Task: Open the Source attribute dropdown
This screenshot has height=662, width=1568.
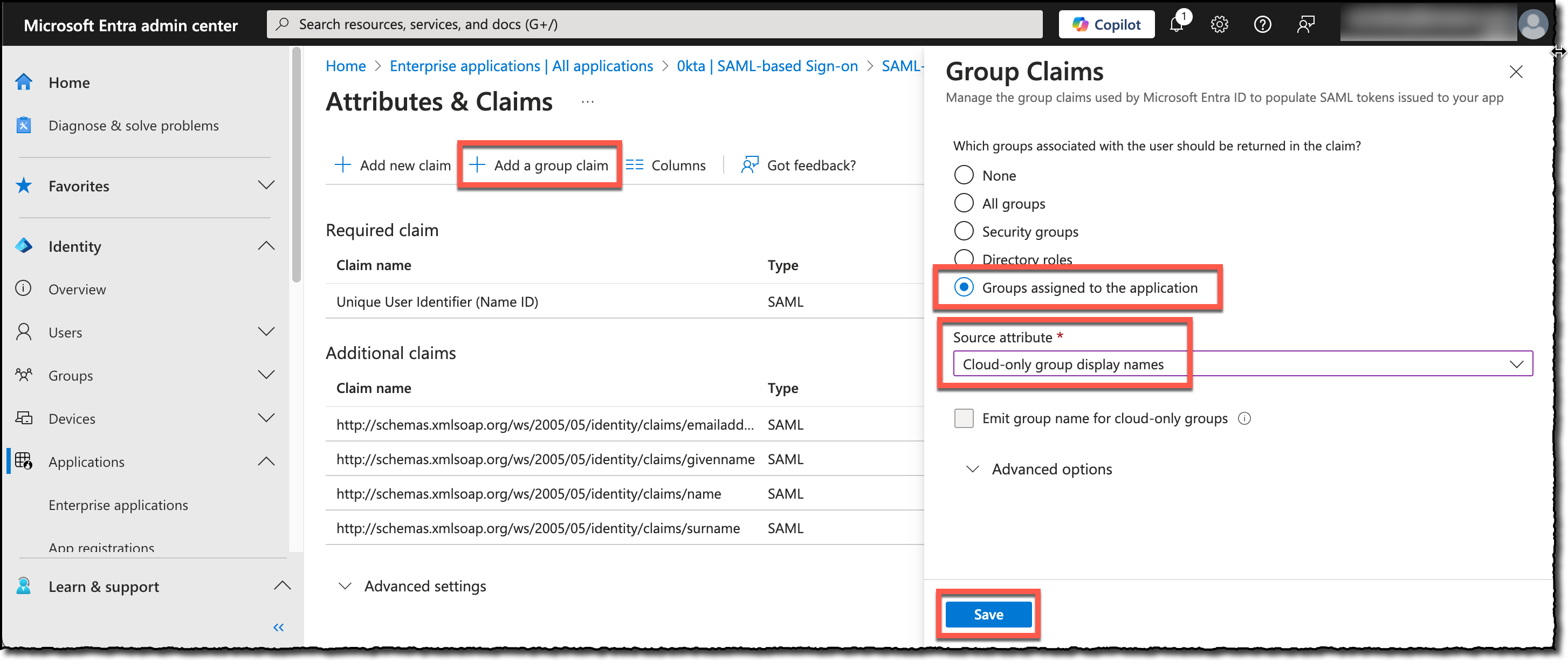Action: coord(1516,364)
